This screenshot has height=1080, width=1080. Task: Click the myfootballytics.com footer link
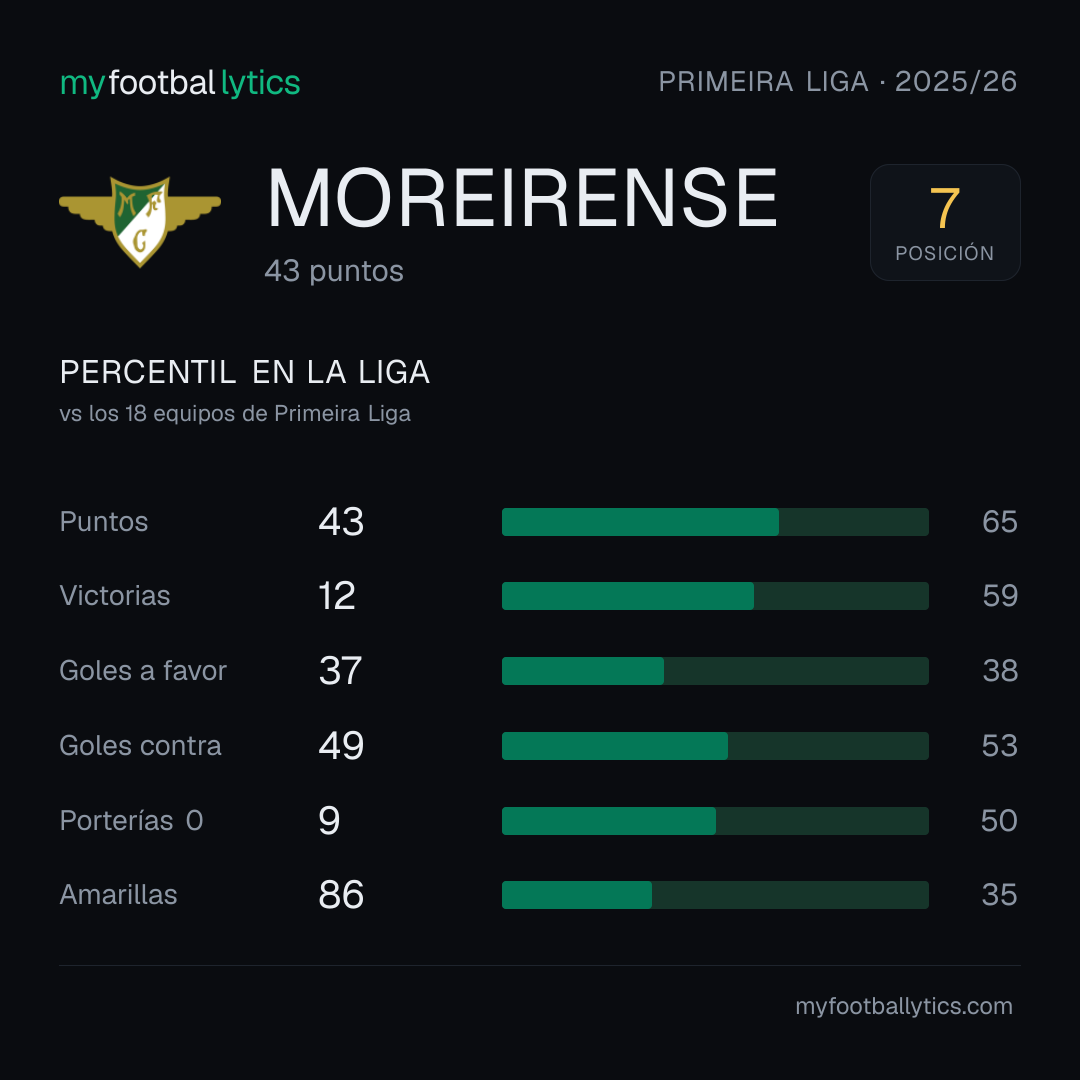tap(904, 1006)
